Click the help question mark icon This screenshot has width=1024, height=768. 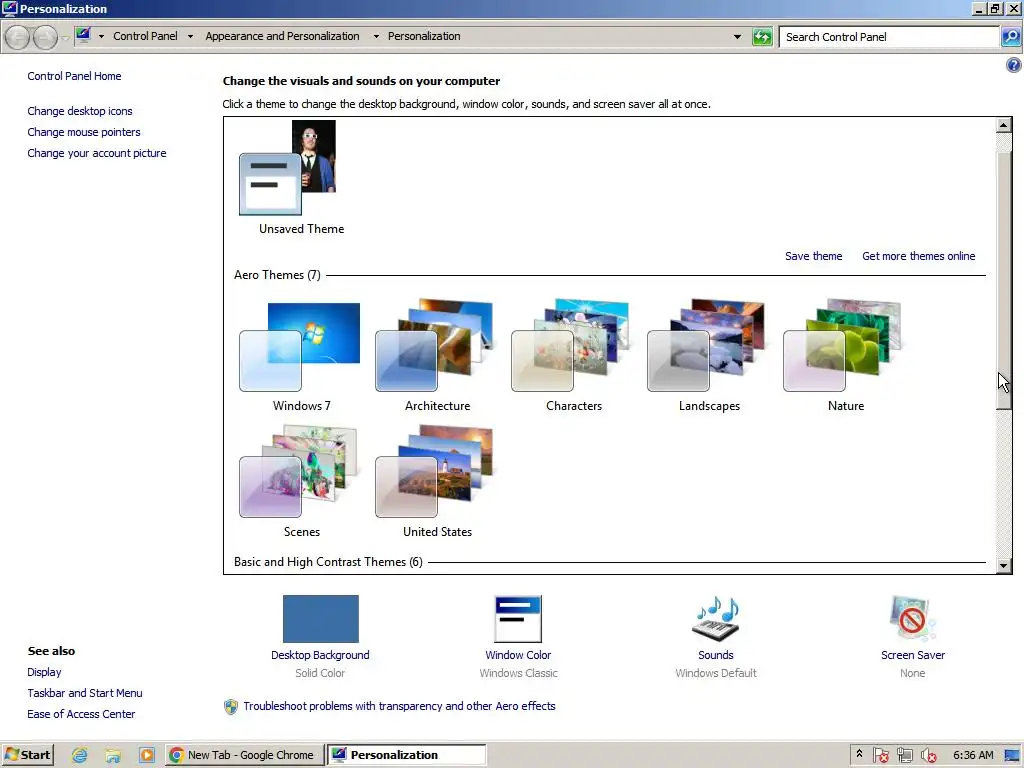pyautogui.click(x=1014, y=65)
